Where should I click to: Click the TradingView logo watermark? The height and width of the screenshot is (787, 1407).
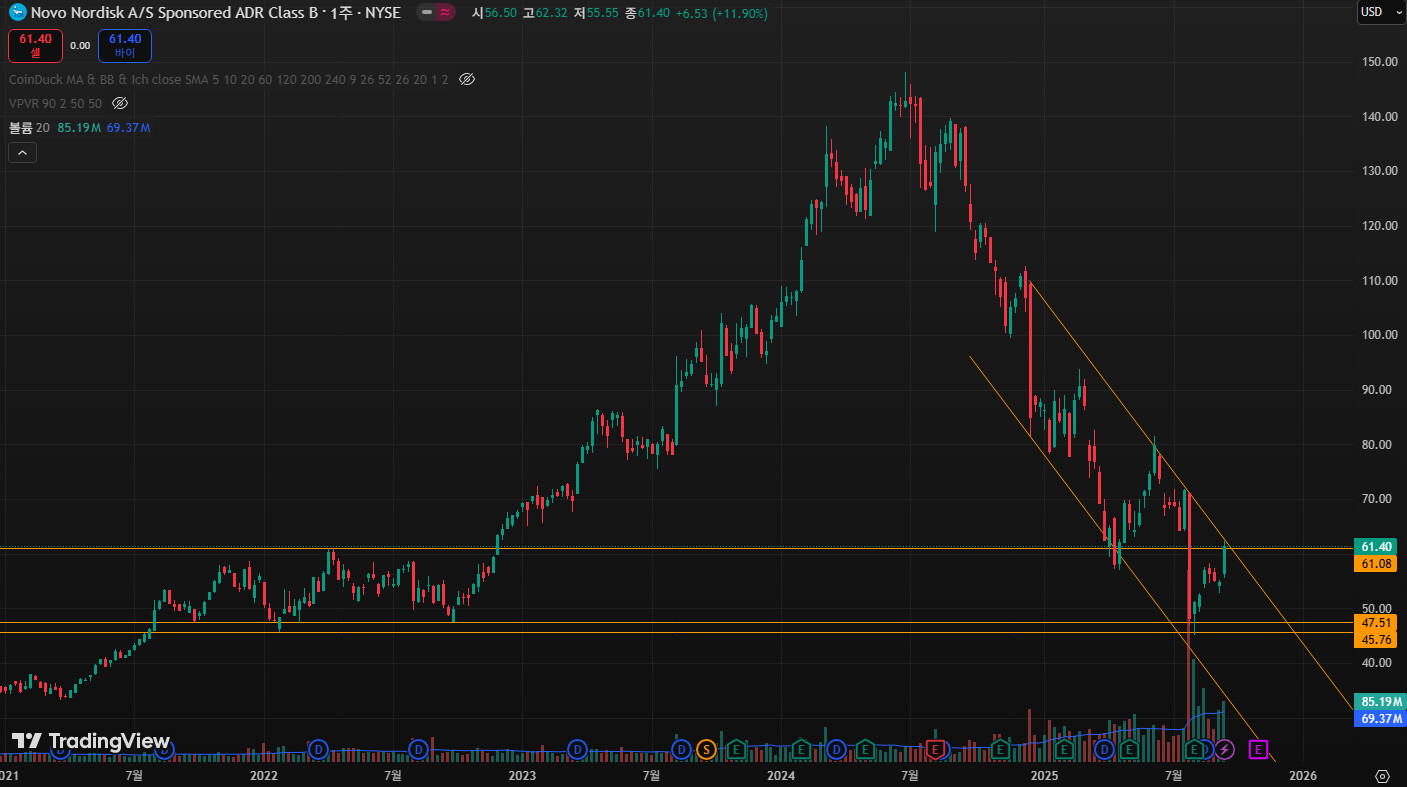tap(91, 741)
